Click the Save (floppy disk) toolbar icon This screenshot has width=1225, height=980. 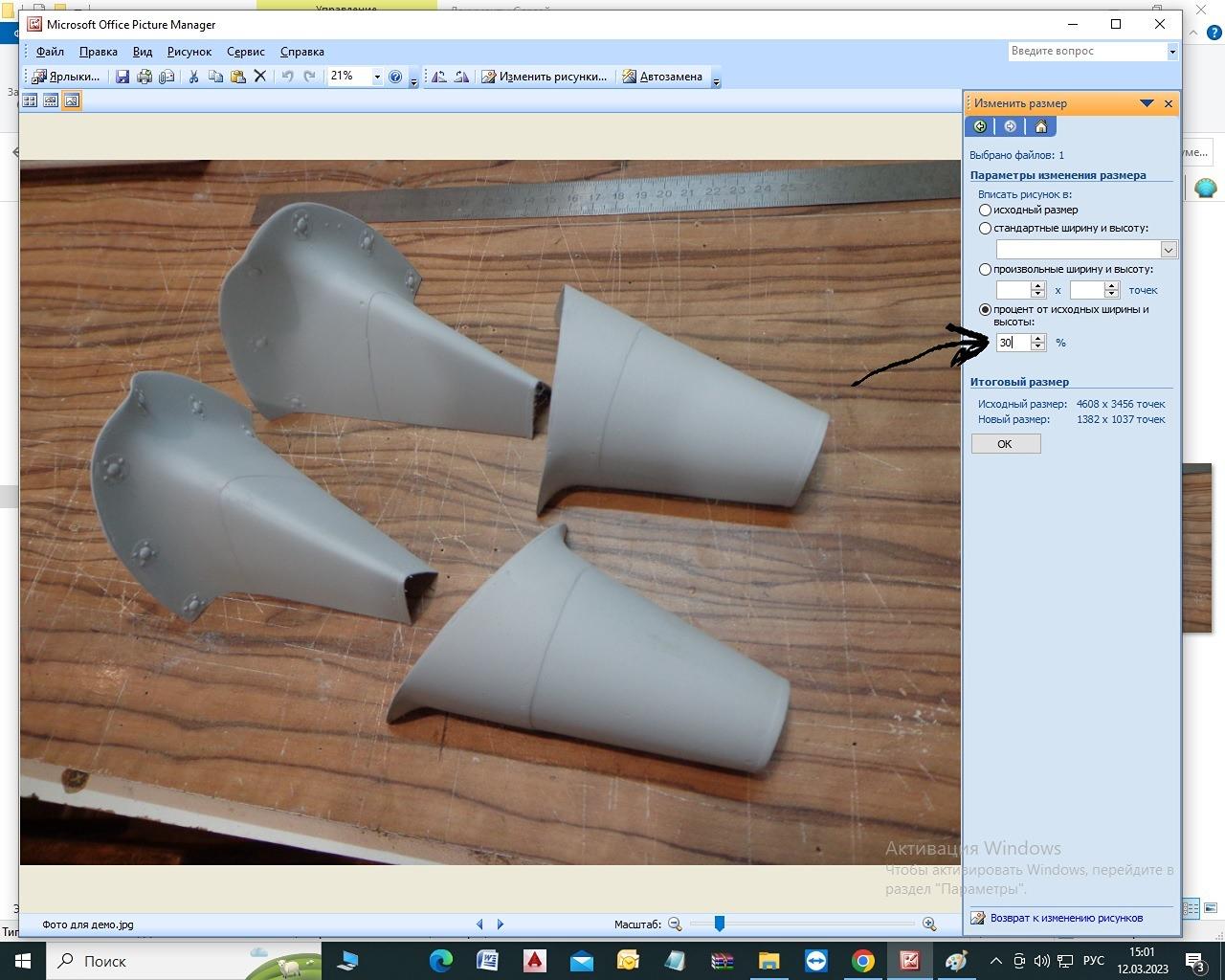[122, 77]
